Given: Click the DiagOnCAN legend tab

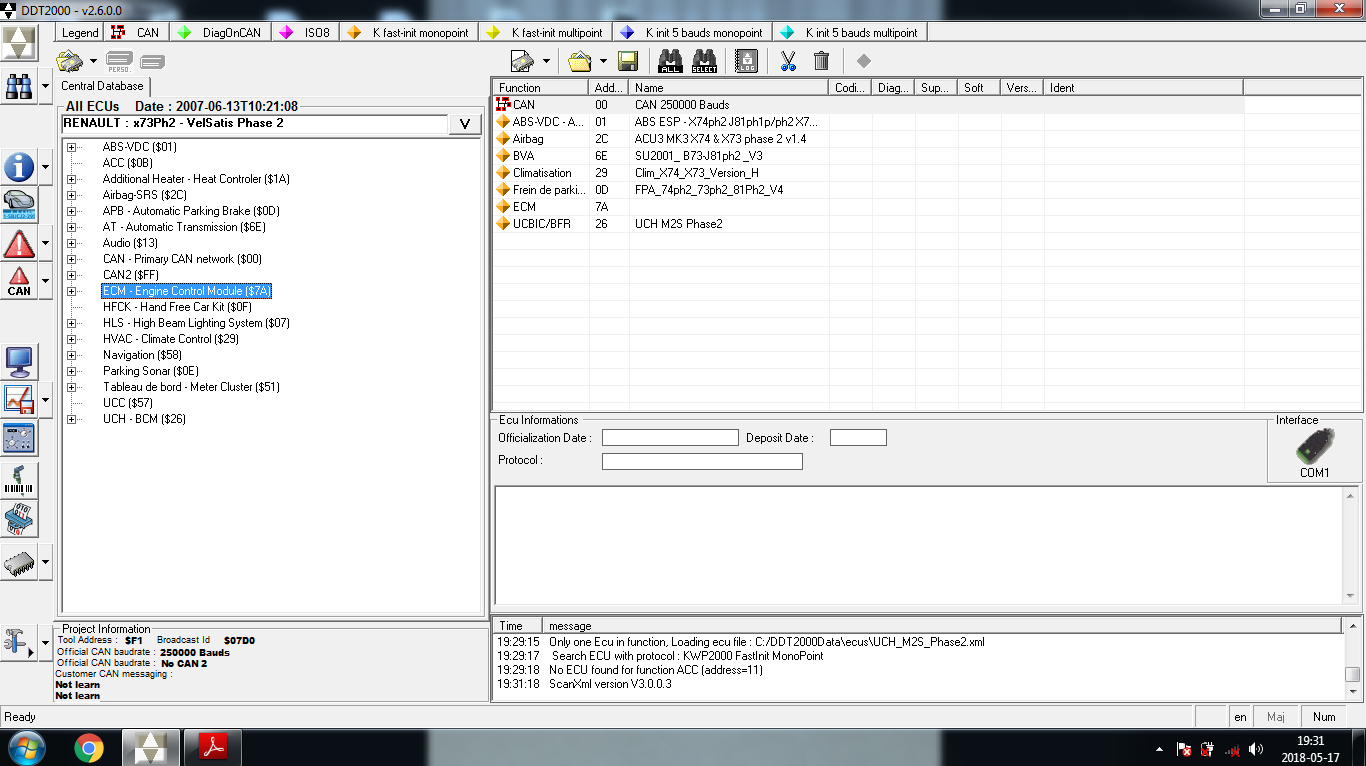Looking at the screenshot, I should [x=220, y=32].
